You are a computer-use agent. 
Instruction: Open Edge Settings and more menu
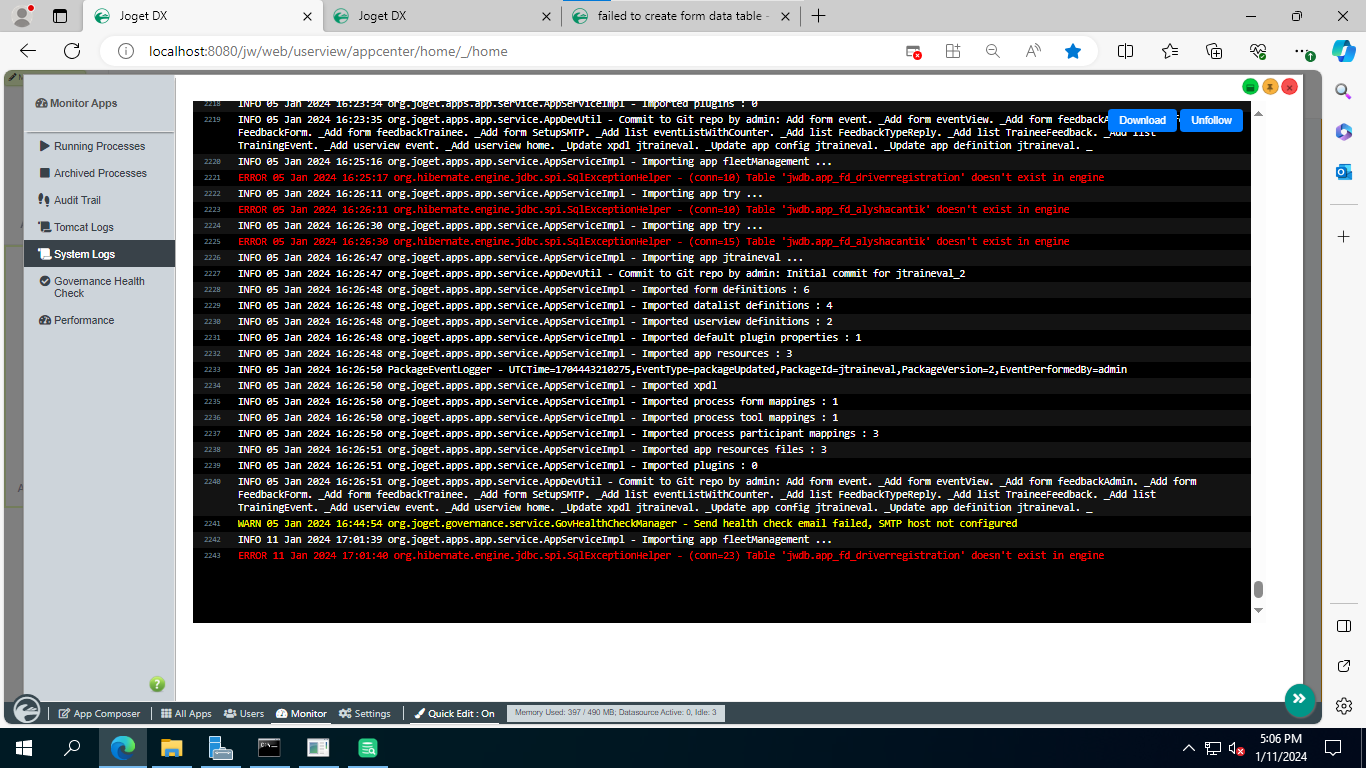click(1302, 51)
